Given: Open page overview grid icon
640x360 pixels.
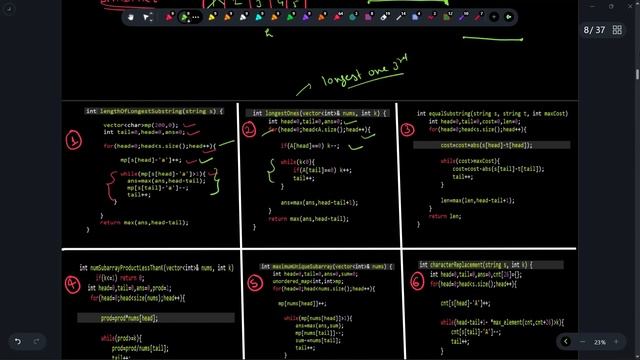Looking at the screenshot, I should click(x=617, y=30).
